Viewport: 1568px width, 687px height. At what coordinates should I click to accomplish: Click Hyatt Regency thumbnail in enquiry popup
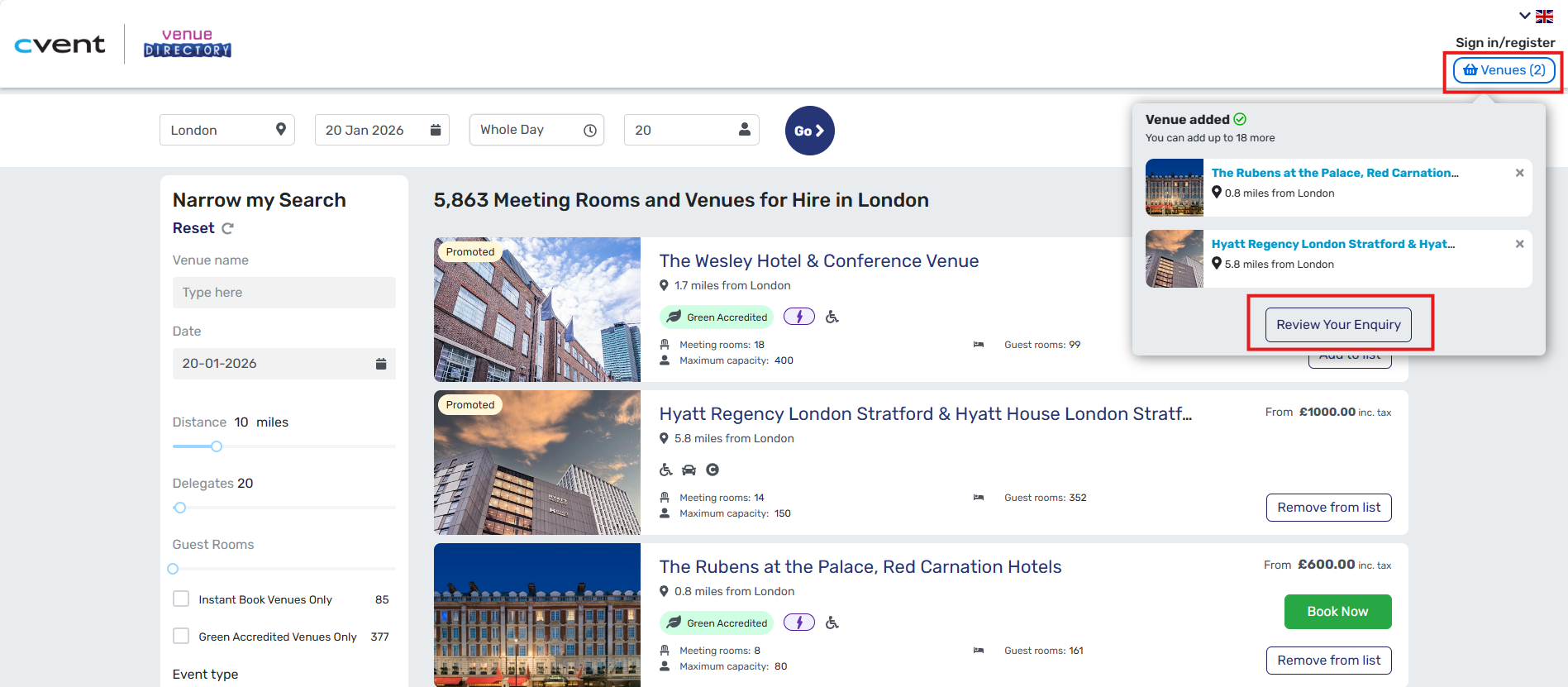pos(1175,259)
